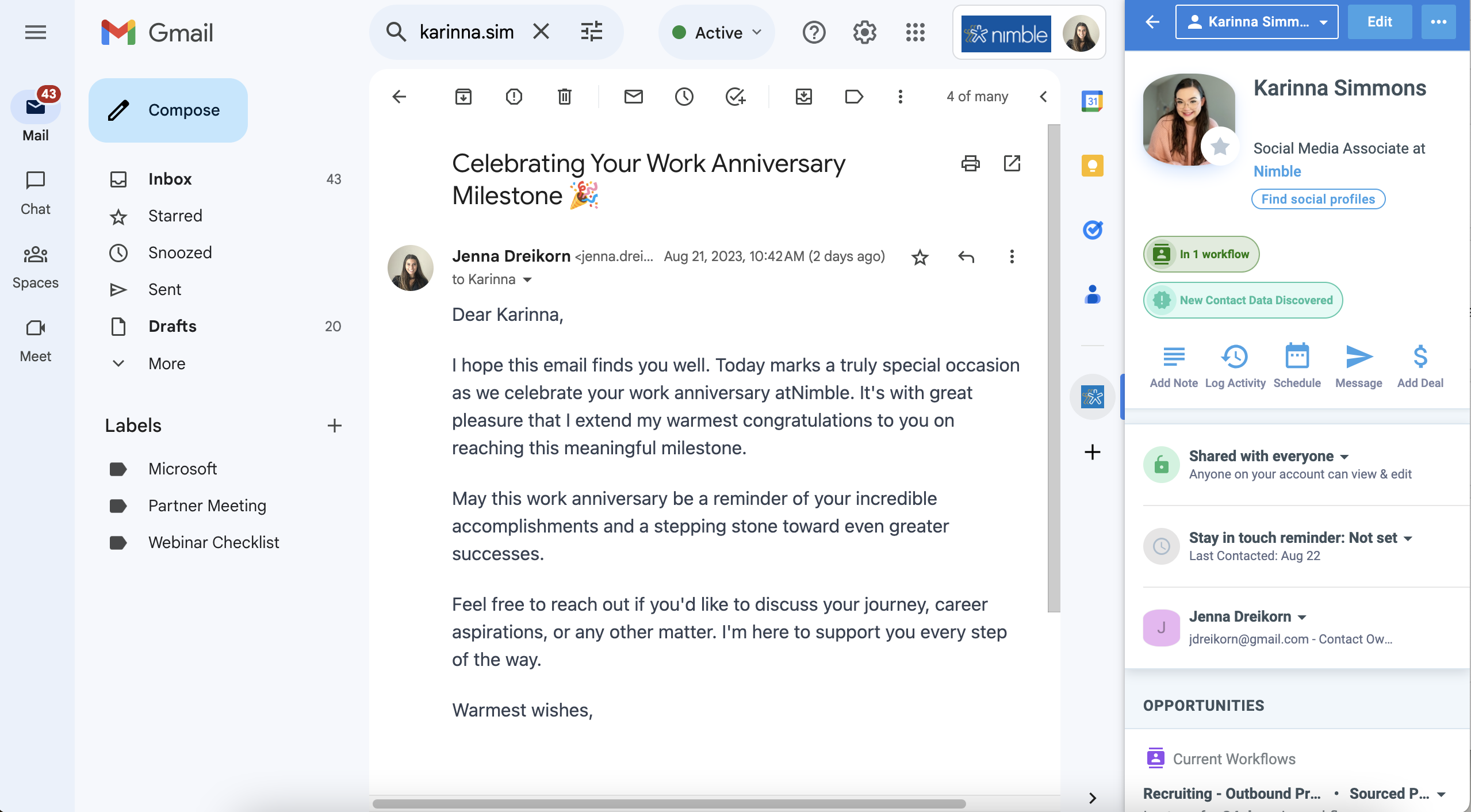Switch to the Chat tab

click(36, 193)
